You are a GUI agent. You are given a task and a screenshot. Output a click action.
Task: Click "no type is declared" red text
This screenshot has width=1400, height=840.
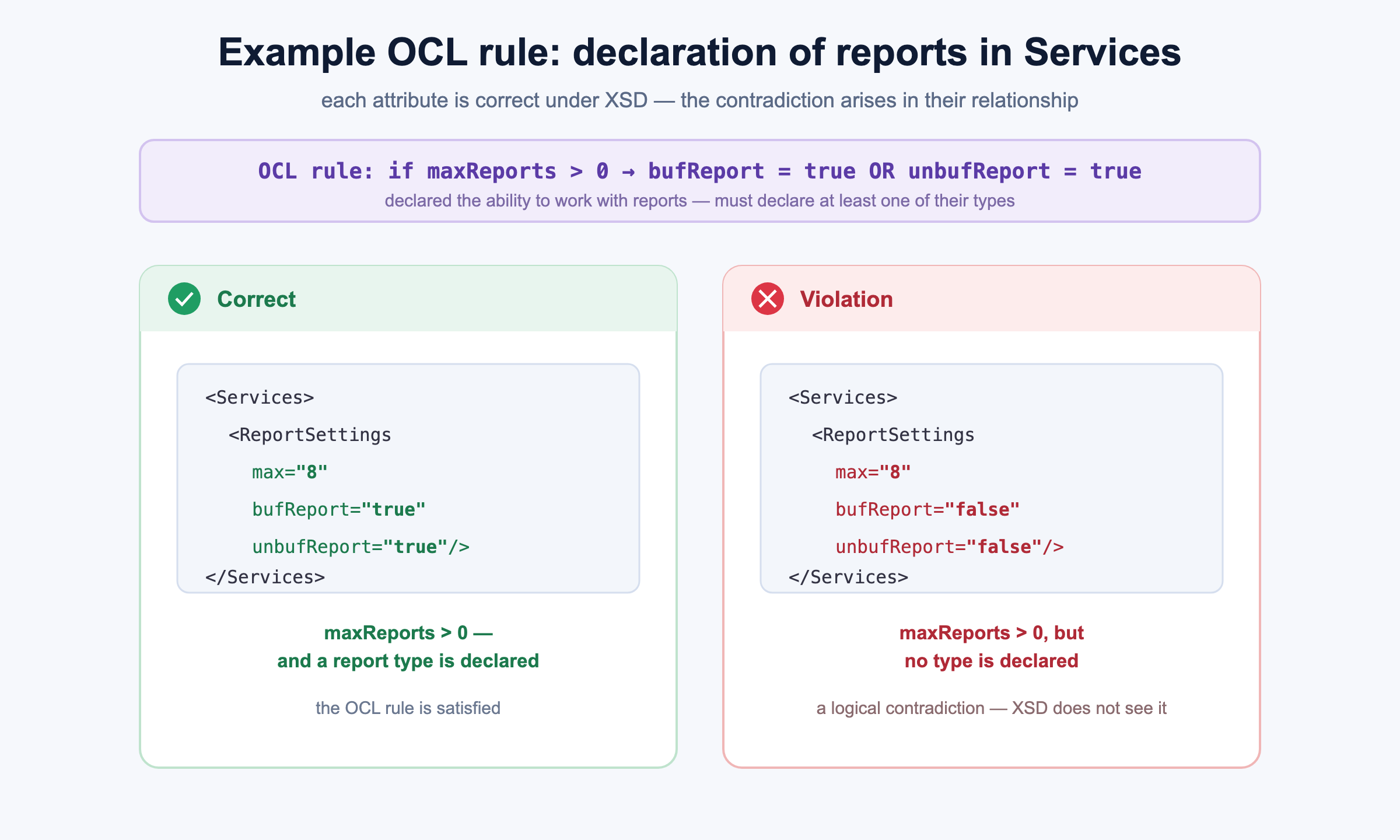991,661
